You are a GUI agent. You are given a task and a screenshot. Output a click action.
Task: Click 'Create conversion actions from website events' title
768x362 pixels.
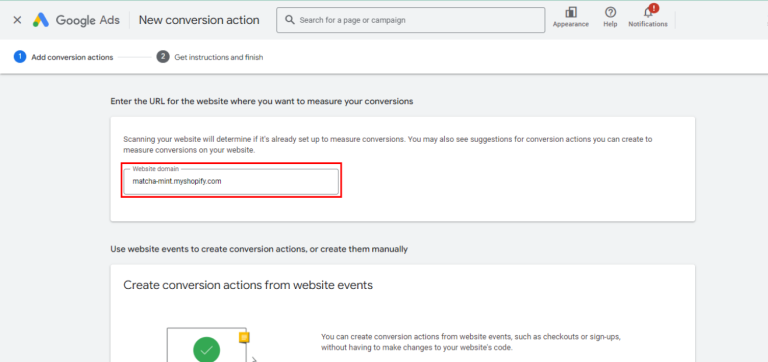(x=248, y=285)
